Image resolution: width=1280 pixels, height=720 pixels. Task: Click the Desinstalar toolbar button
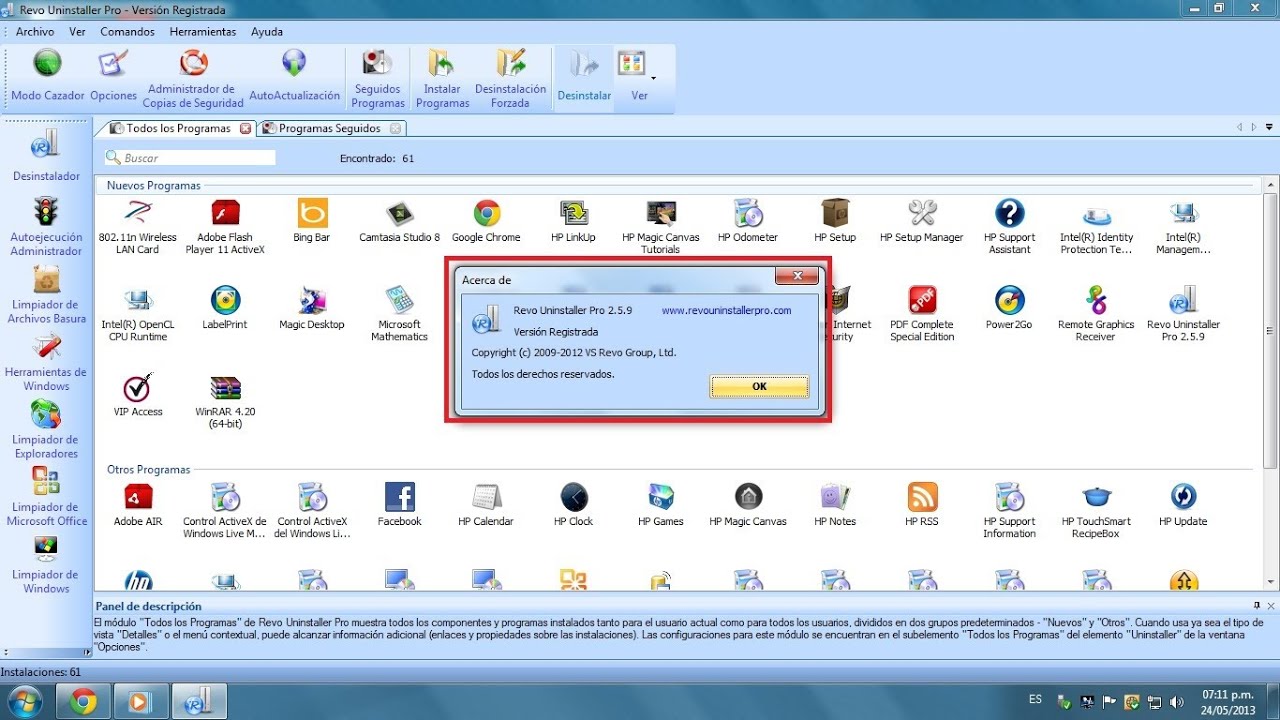pyautogui.click(x=584, y=76)
